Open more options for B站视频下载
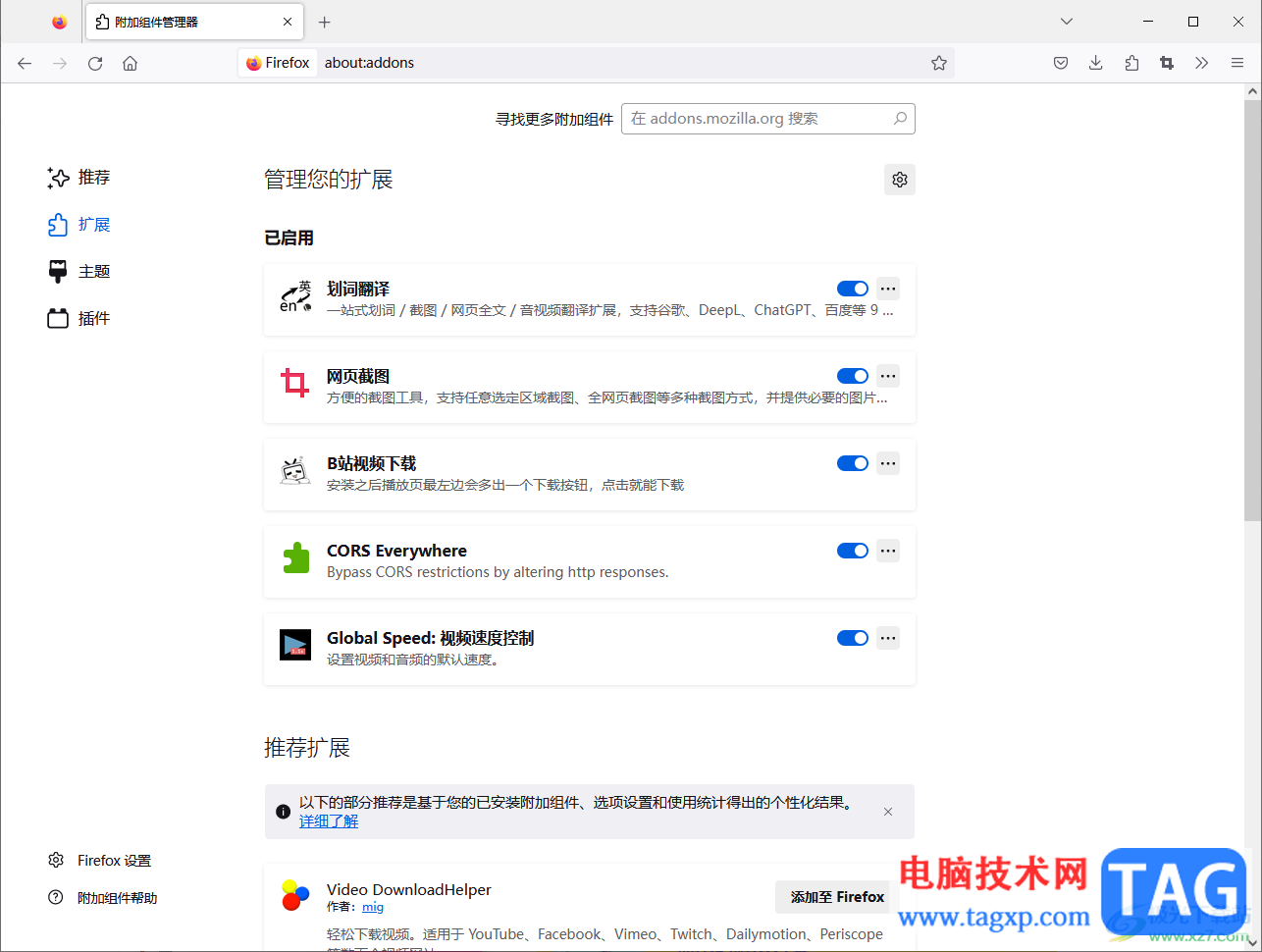Screen dimensions: 1262x952 click(888, 463)
